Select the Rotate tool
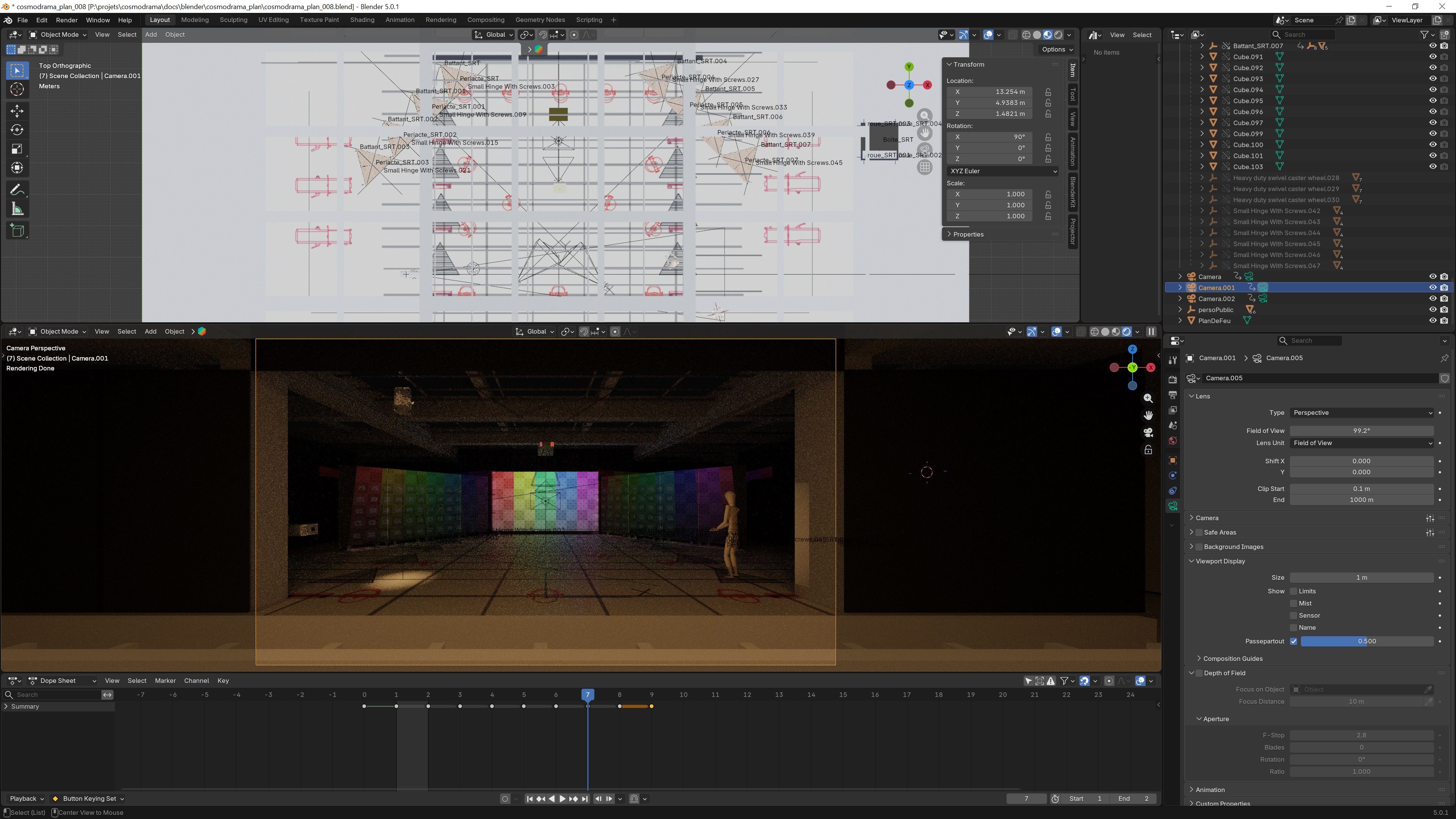 tap(17, 130)
